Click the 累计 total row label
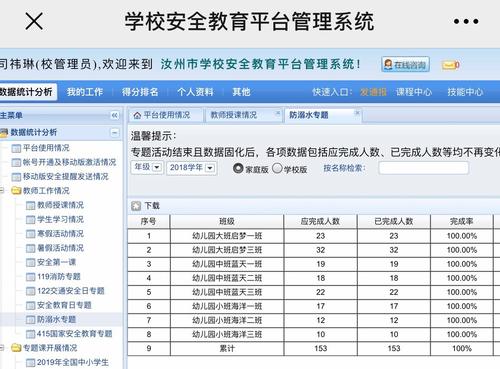This screenshot has height=369, width=500. pos(227,348)
